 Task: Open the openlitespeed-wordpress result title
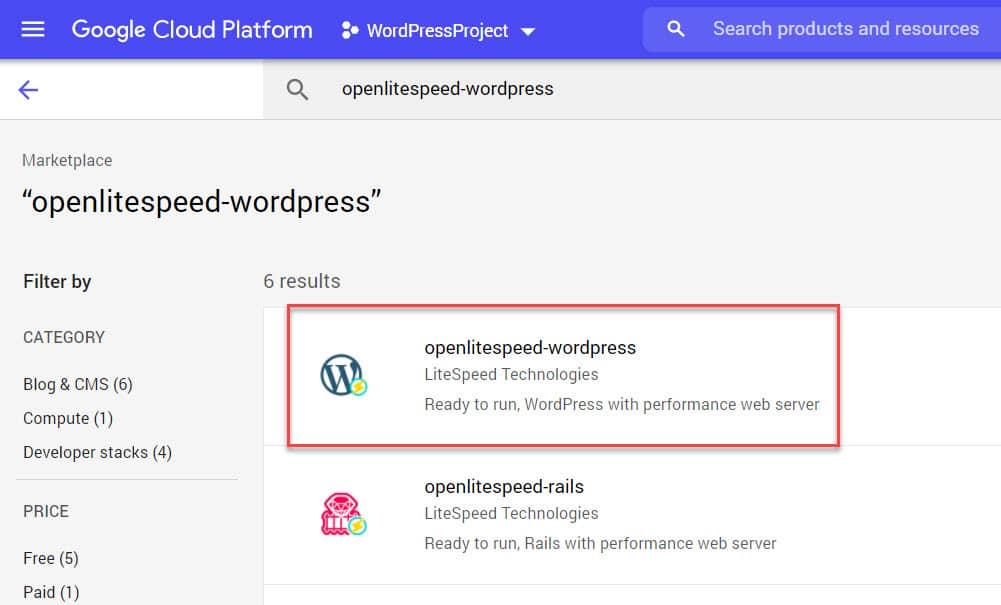pos(530,348)
